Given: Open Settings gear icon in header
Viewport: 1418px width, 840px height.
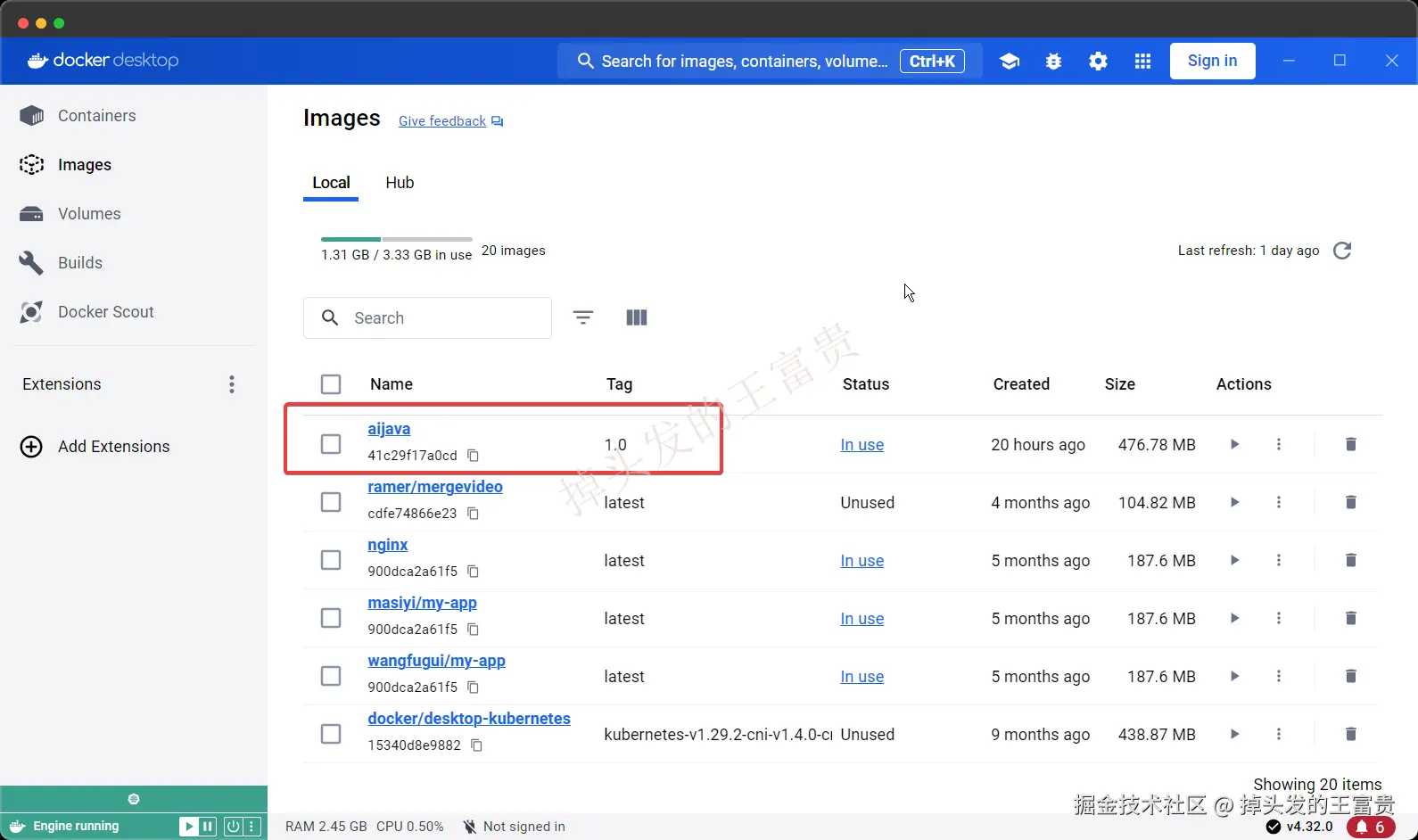Looking at the screenshot, I should click(x=1098, y=61).
